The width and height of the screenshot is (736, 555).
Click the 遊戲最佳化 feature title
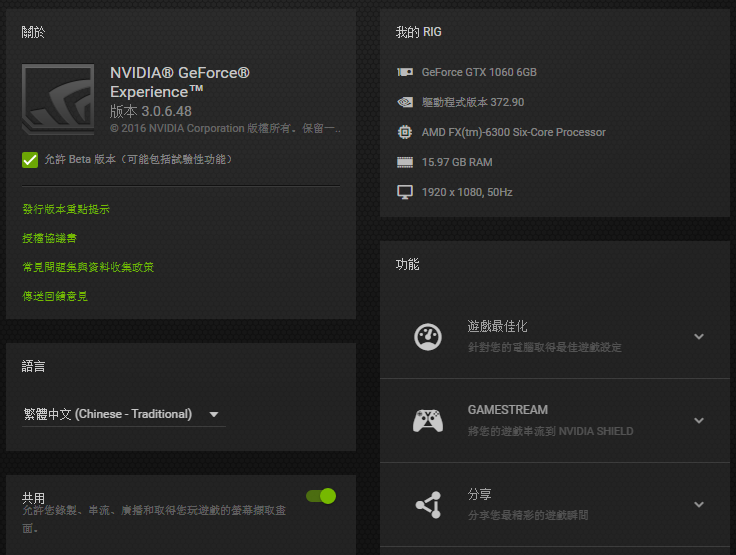point(498,326)
